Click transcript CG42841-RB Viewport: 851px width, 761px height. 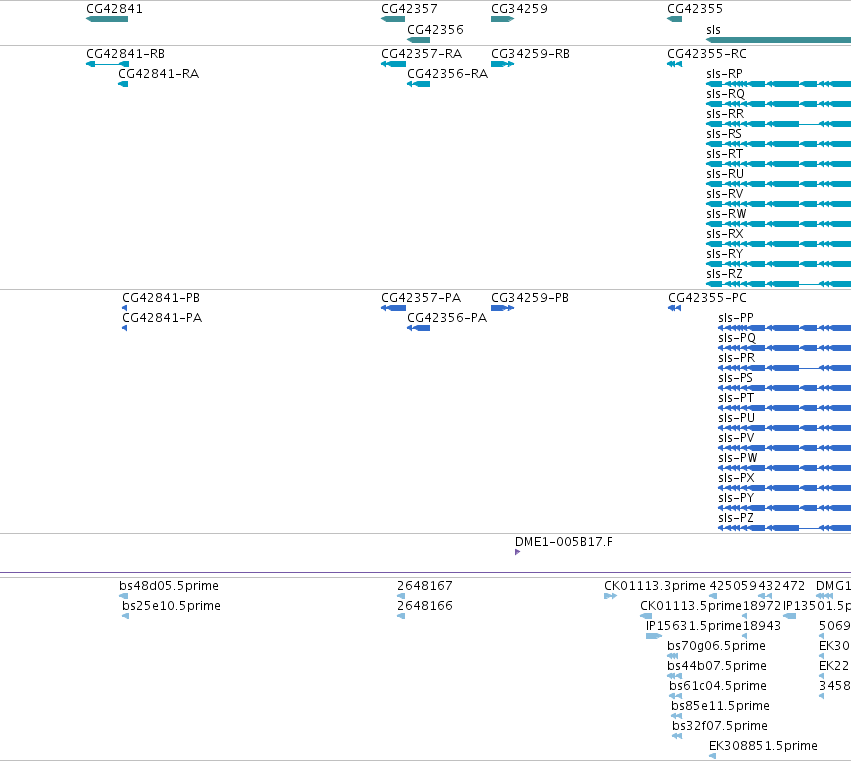point(107,64)
